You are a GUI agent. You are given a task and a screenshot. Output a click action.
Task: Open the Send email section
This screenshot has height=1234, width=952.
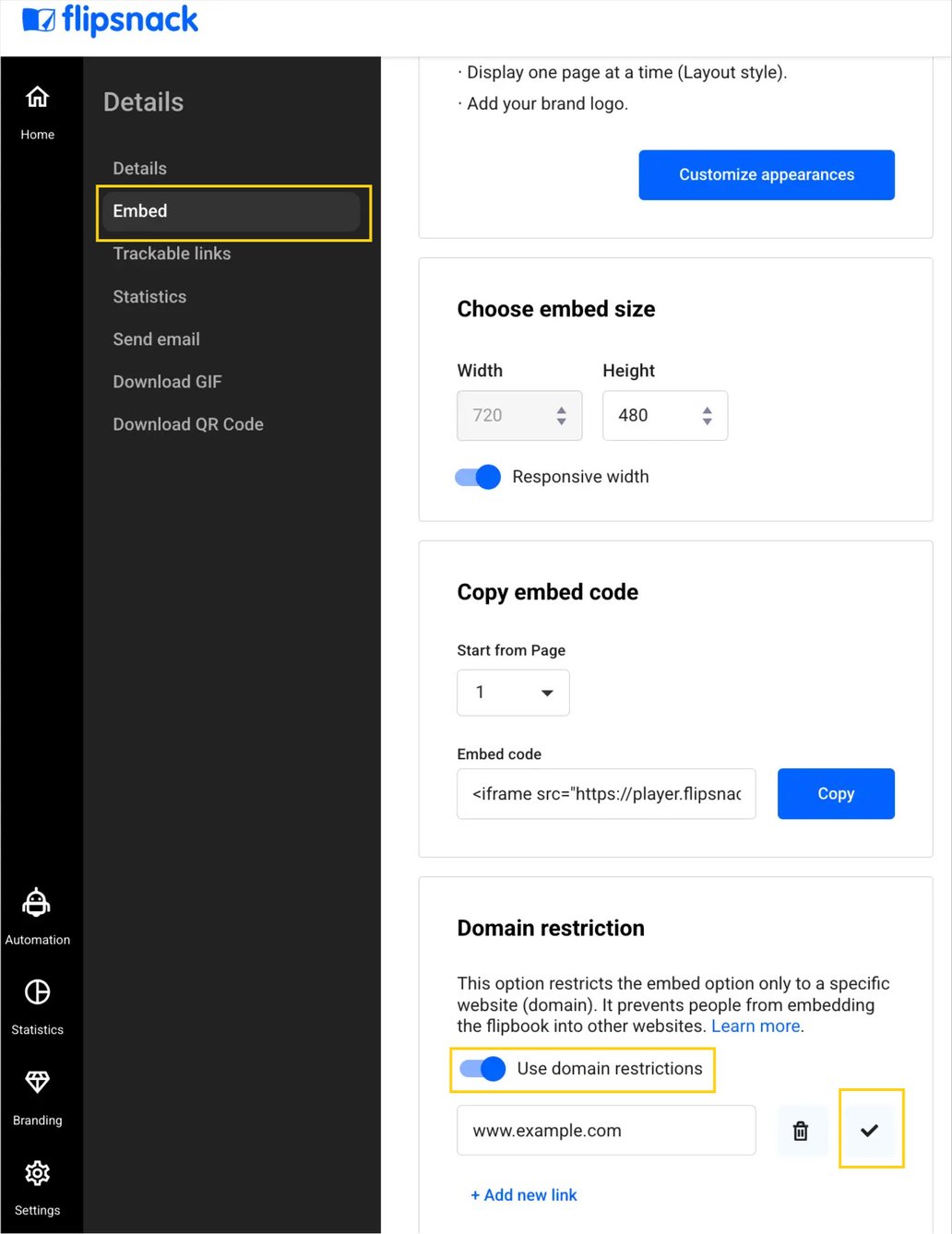tap(156, 338)
